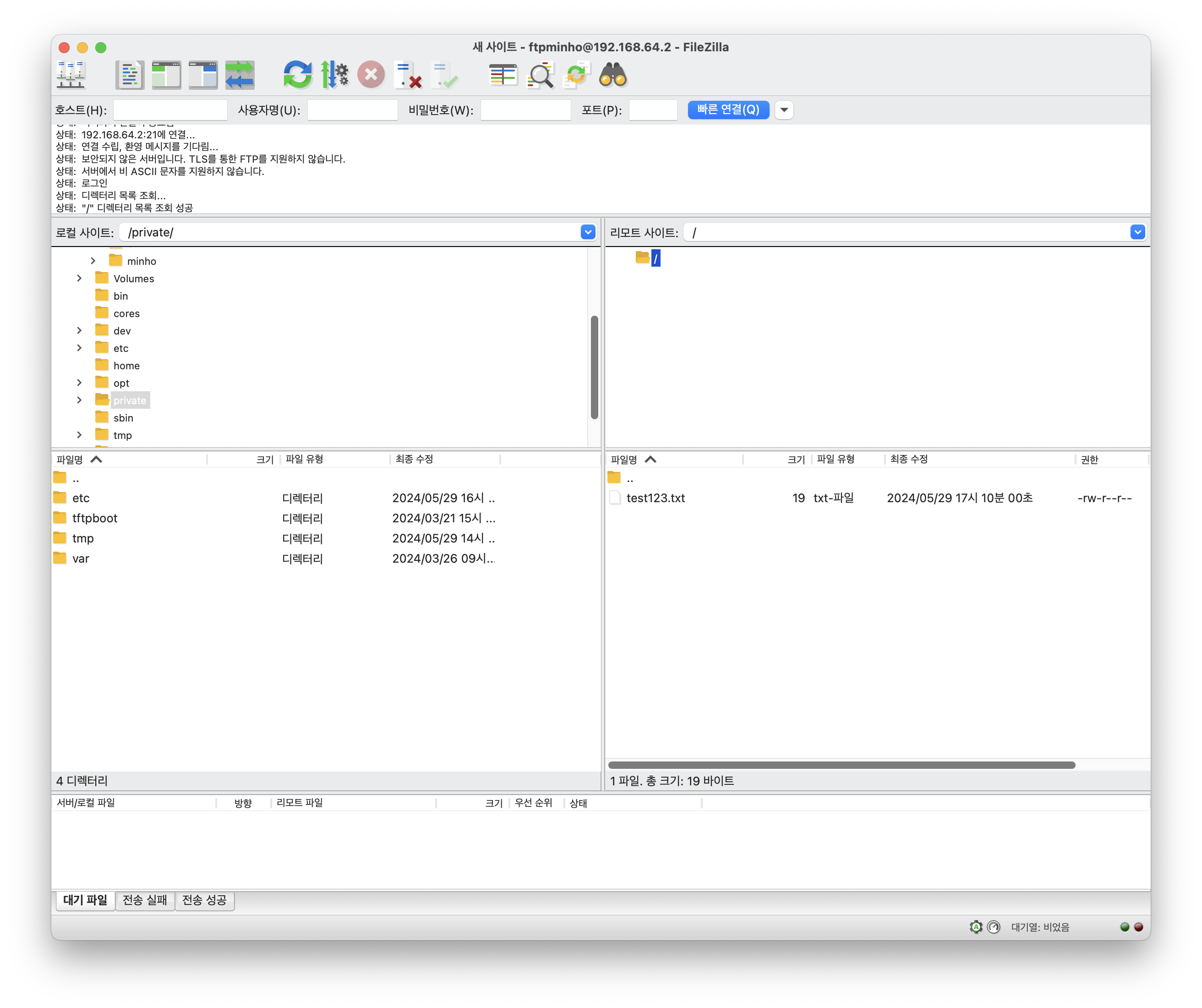The height and width of the screenshot is (1008, 1202).
Task: Open the remote site path dropdown
Action: coord(1137,232)
